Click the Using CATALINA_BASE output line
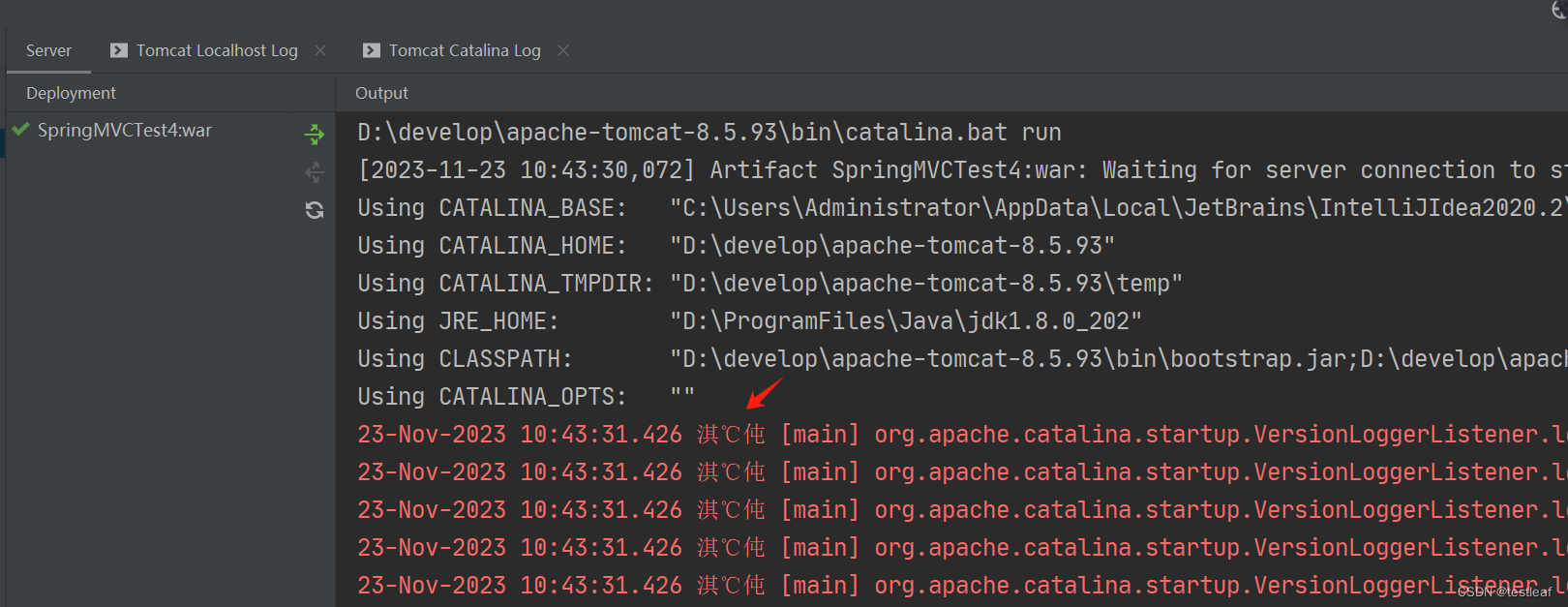The height and width of the screenshot is (607, 1568). point(962,208)
